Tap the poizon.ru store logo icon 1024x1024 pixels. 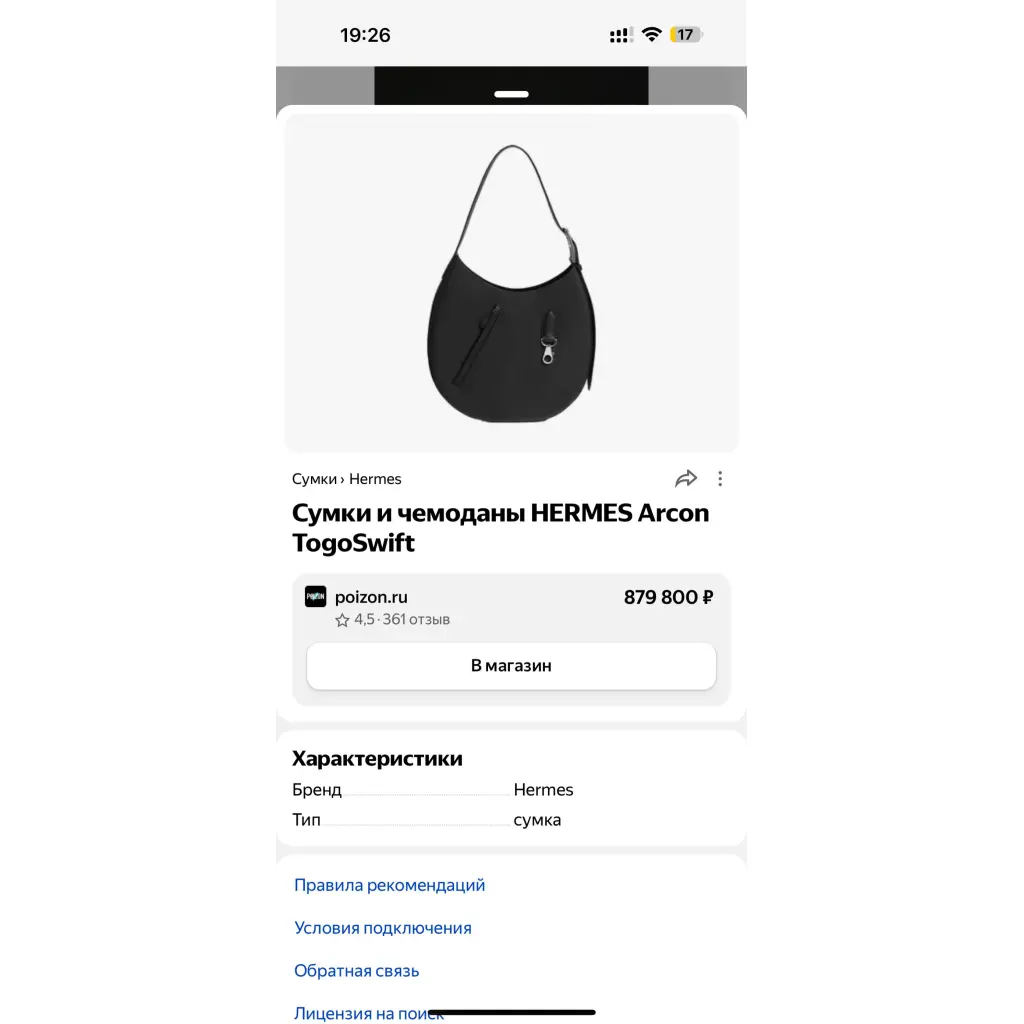315,596
